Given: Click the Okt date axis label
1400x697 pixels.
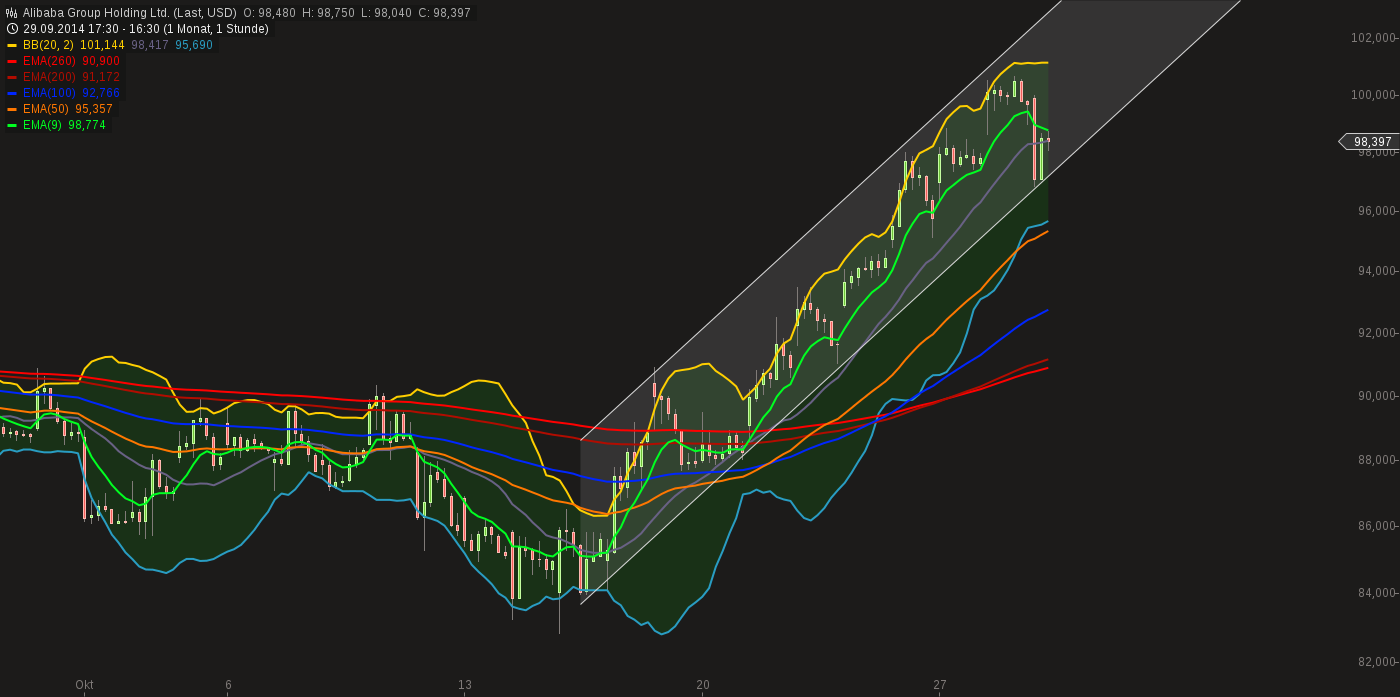Looking at the screenshot, I should (x=84, y=685).
